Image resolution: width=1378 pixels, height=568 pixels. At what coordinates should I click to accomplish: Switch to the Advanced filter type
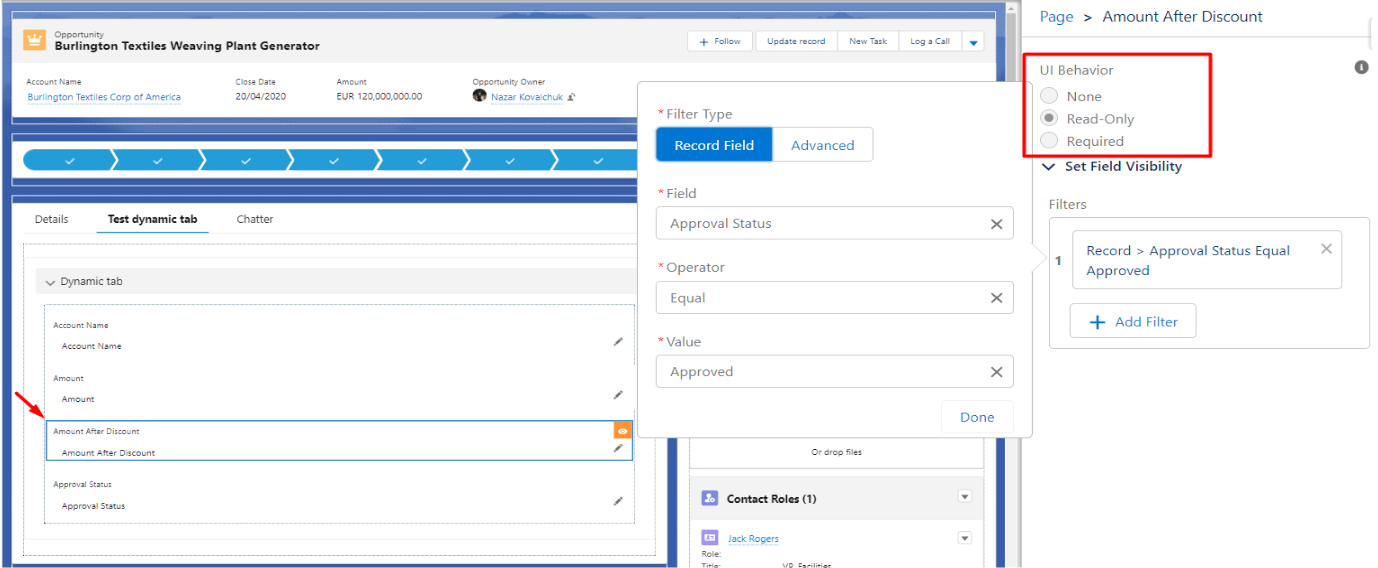[822, 145]
